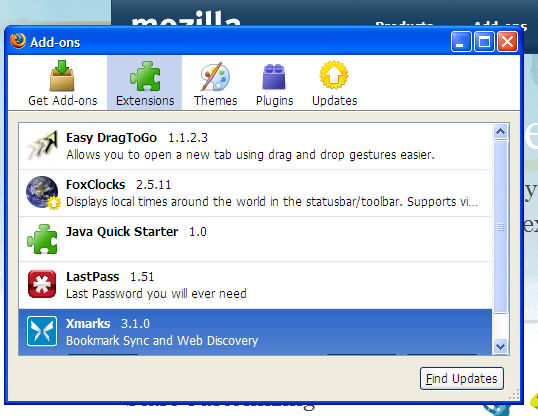538x416 pixels.
Task: Maximize the Add-ons window
Action: click(484, 42)
